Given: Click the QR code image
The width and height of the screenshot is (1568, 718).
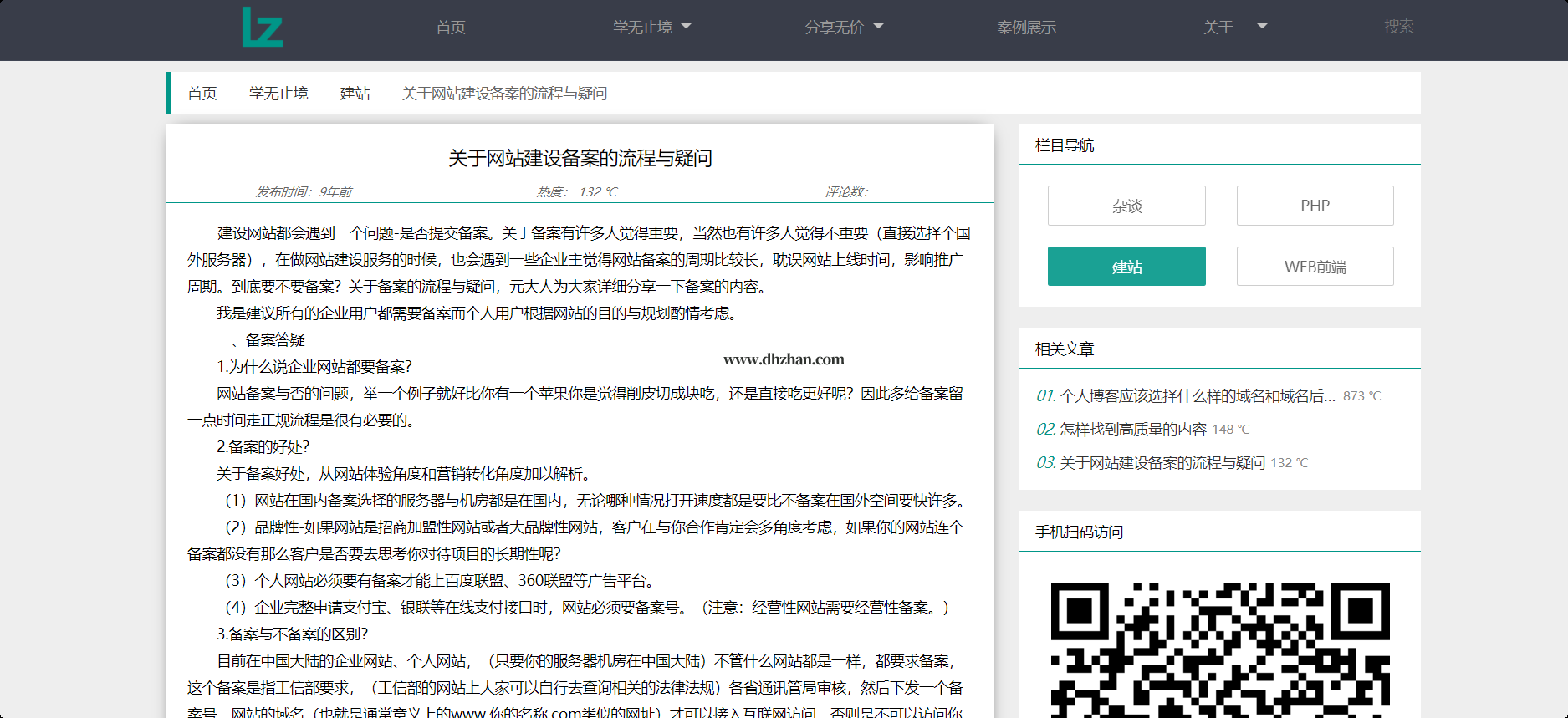Looking at the screenshot, I should tap(1219, 649).
